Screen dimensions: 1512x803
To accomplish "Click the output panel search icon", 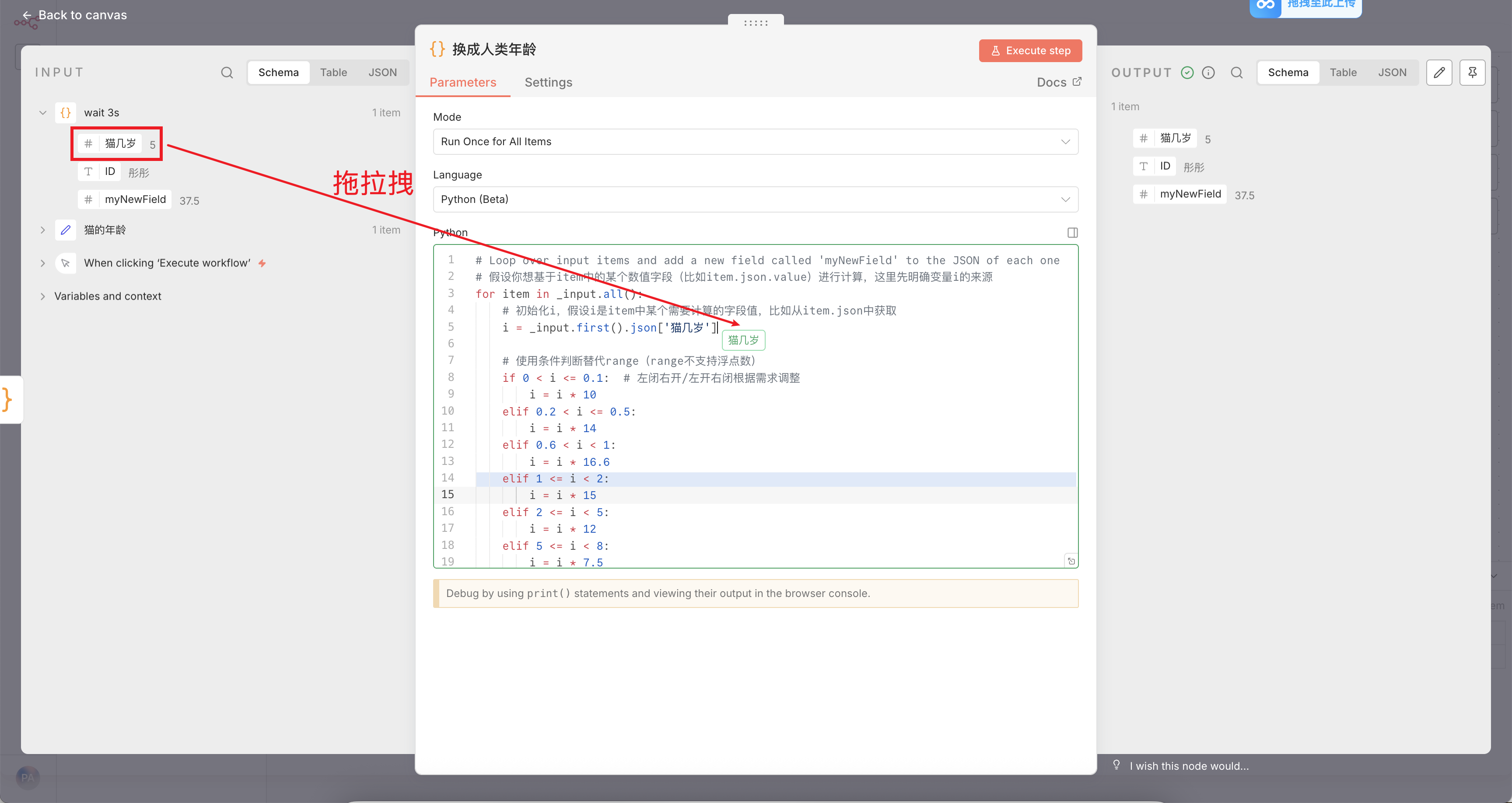I will 1236,72.
